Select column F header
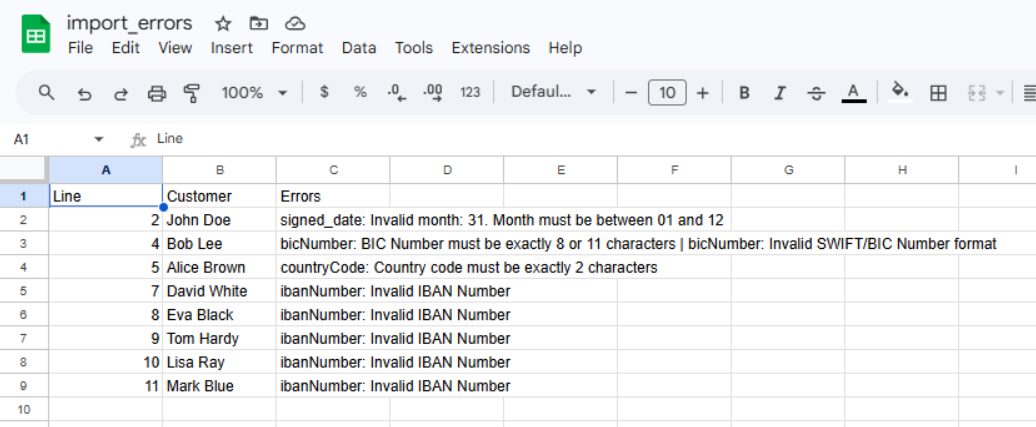Image resolution: width=1036 pixels, height=427 pixels. (674, 171)
